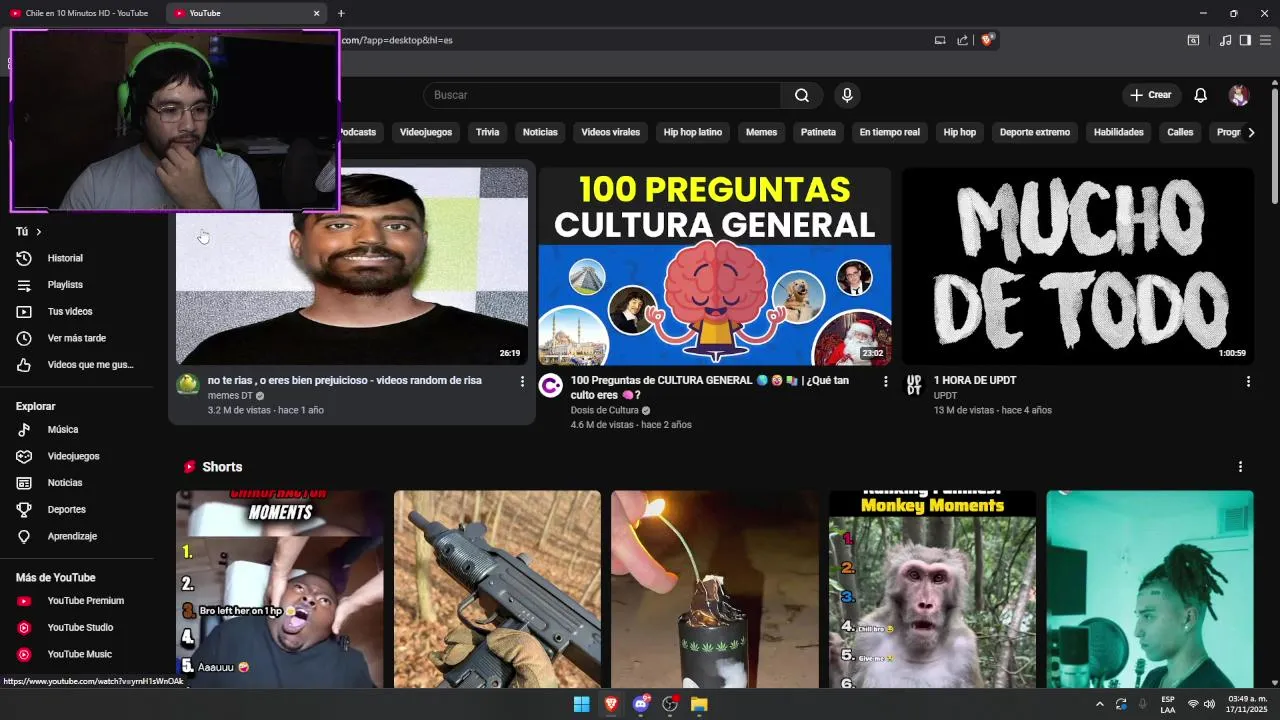This screenshot has height=720, width=1280.
Task: Show hidden system tray icons
Action: (x=1099, y=704)
